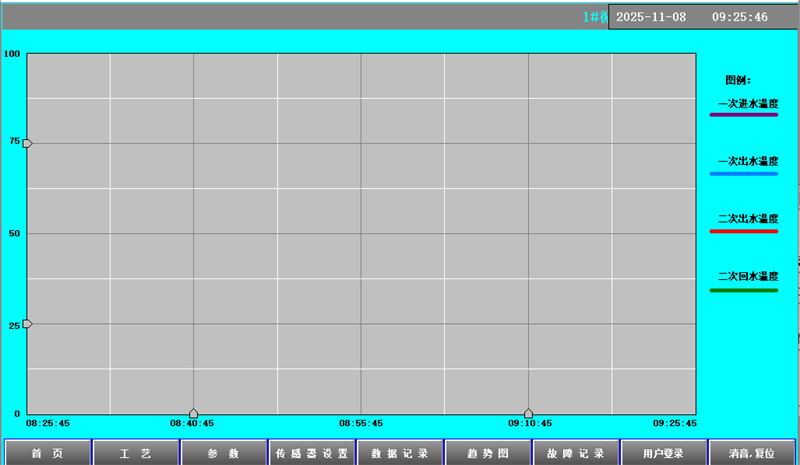The image size is (800, 465).
Task: Switch to 数据记录 data records
Action: [x=399, y=453]
